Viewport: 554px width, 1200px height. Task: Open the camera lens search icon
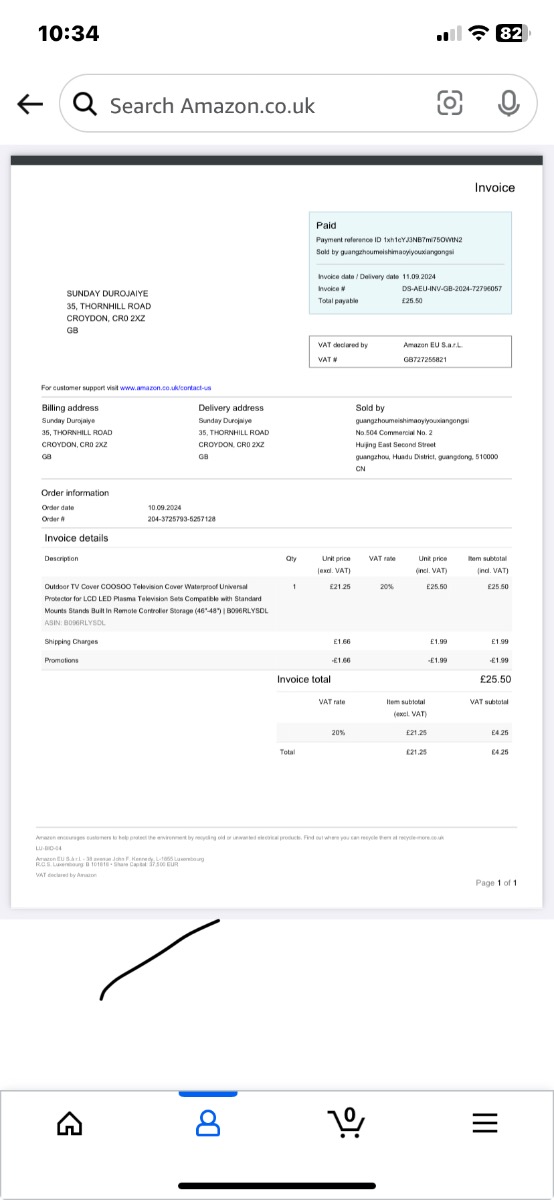(450, 103)
